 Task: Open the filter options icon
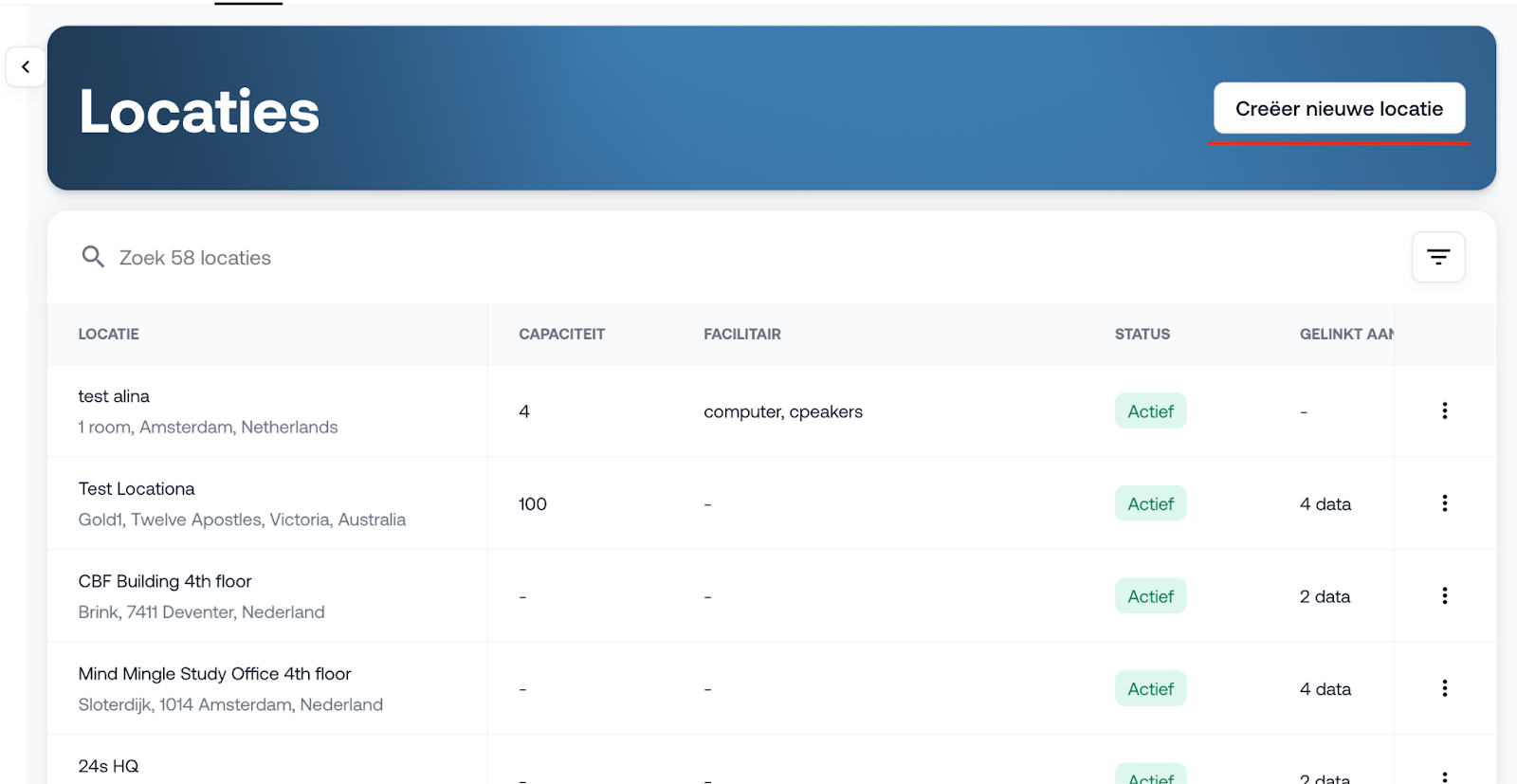1438,257
